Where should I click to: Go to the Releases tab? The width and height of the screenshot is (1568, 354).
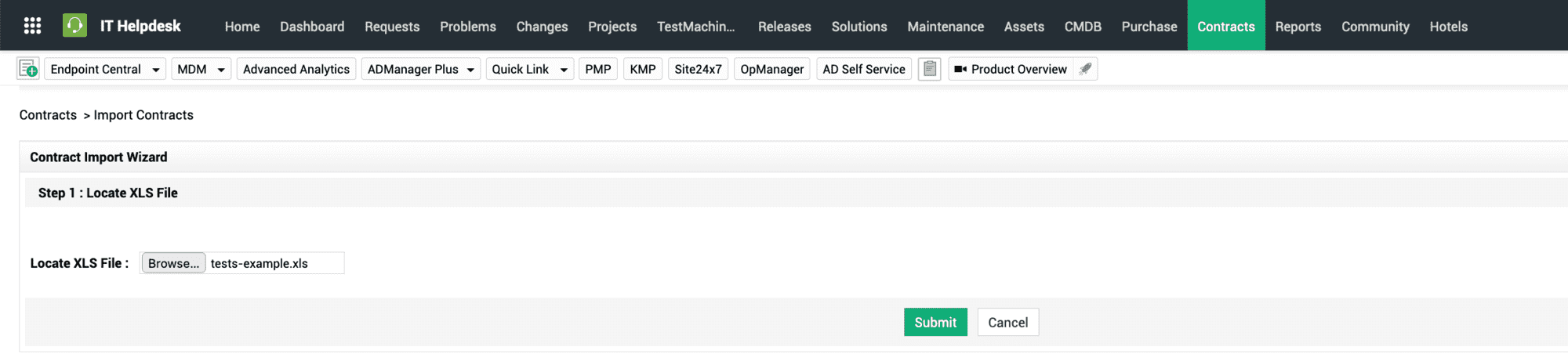point(785,26)
